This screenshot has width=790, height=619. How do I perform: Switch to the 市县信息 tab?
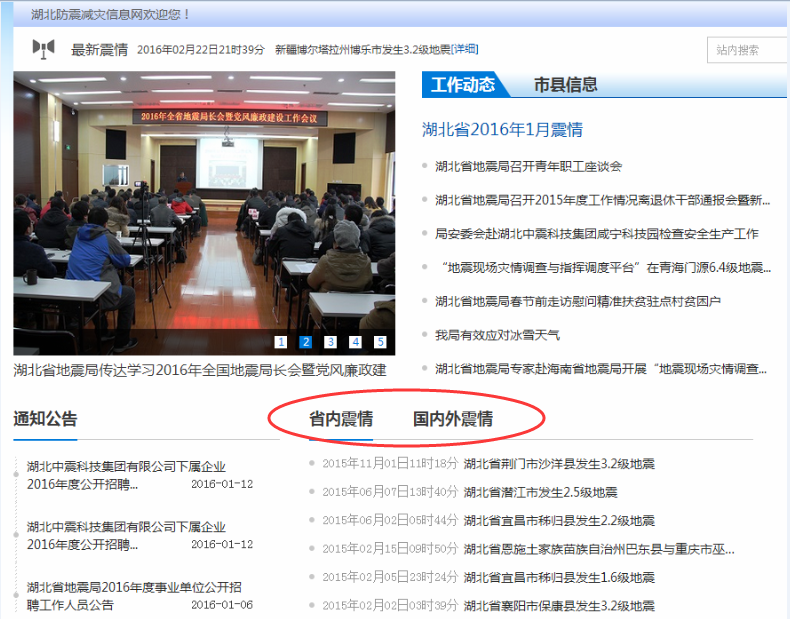point(565,84)
